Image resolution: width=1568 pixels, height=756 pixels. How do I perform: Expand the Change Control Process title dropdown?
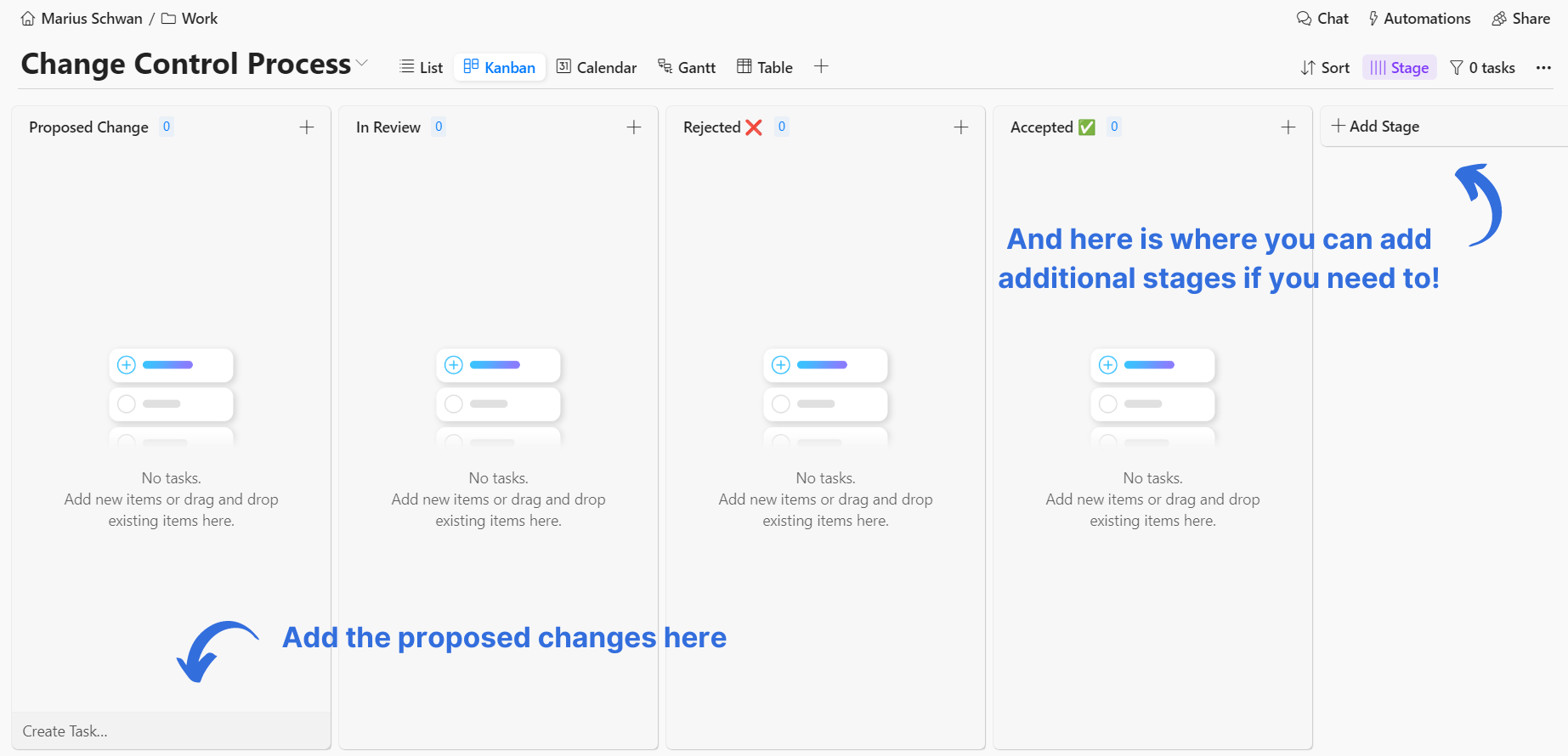coord(362,63)
